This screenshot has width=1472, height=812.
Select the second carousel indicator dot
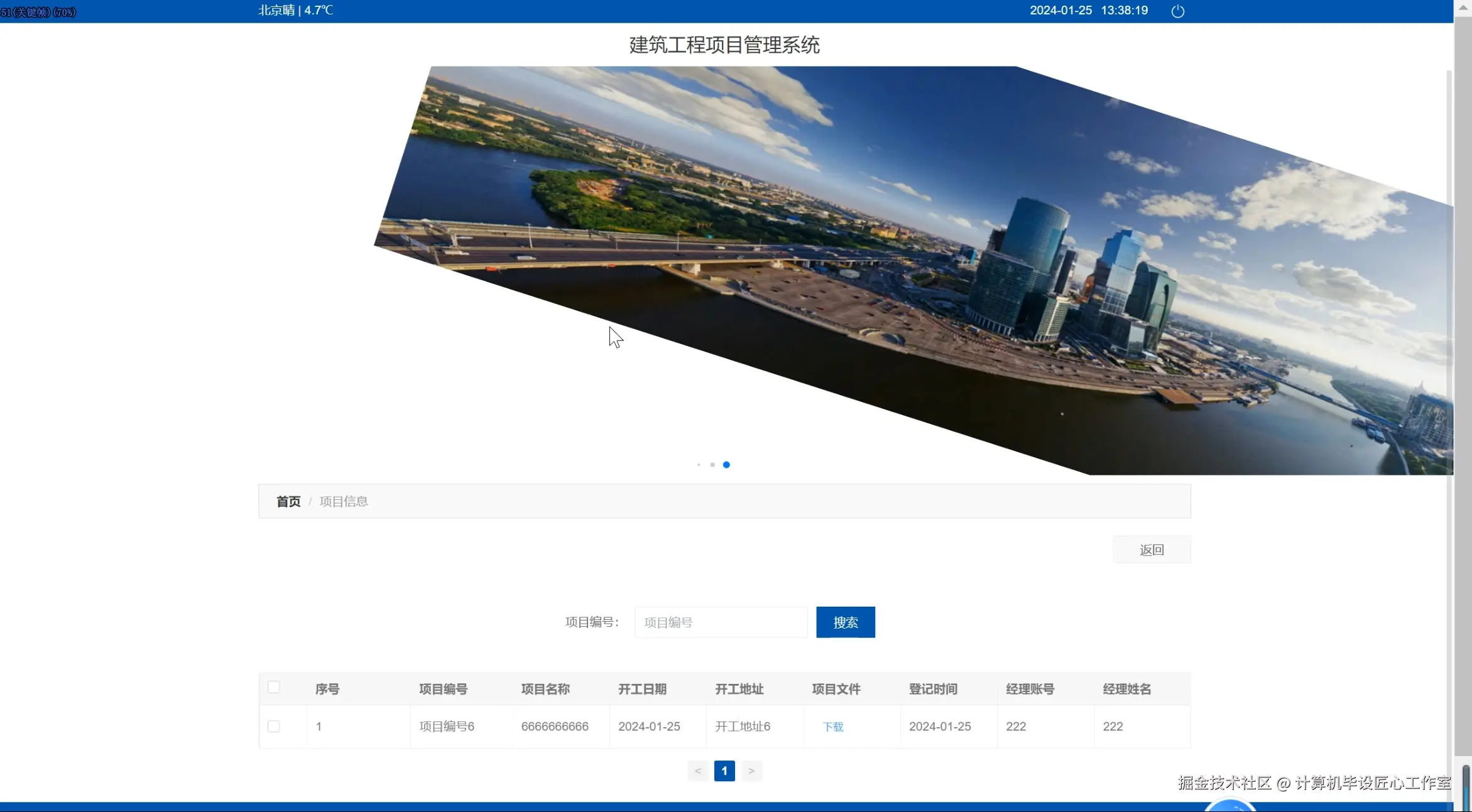click(712, 465)
